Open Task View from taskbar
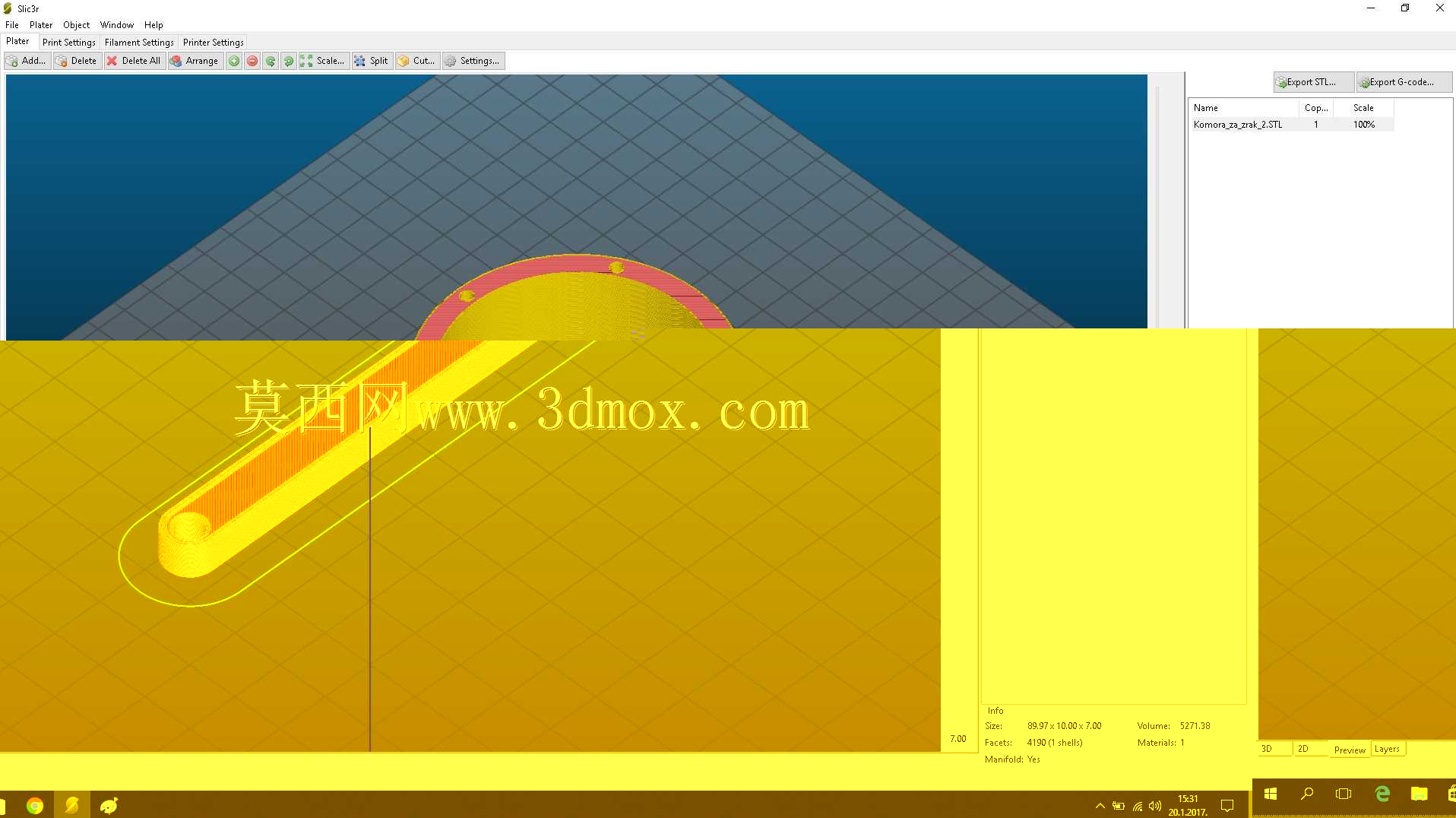Screen dimensions: 1456x818 pos(1344,794)
